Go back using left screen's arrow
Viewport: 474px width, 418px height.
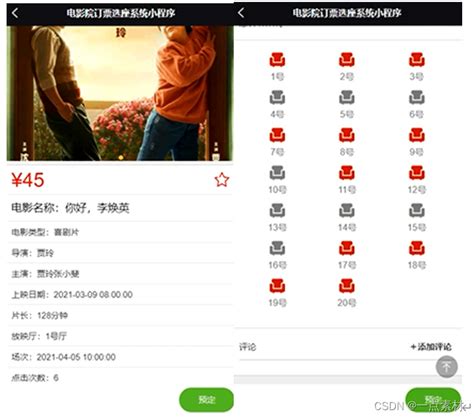[x=15, y=13]
